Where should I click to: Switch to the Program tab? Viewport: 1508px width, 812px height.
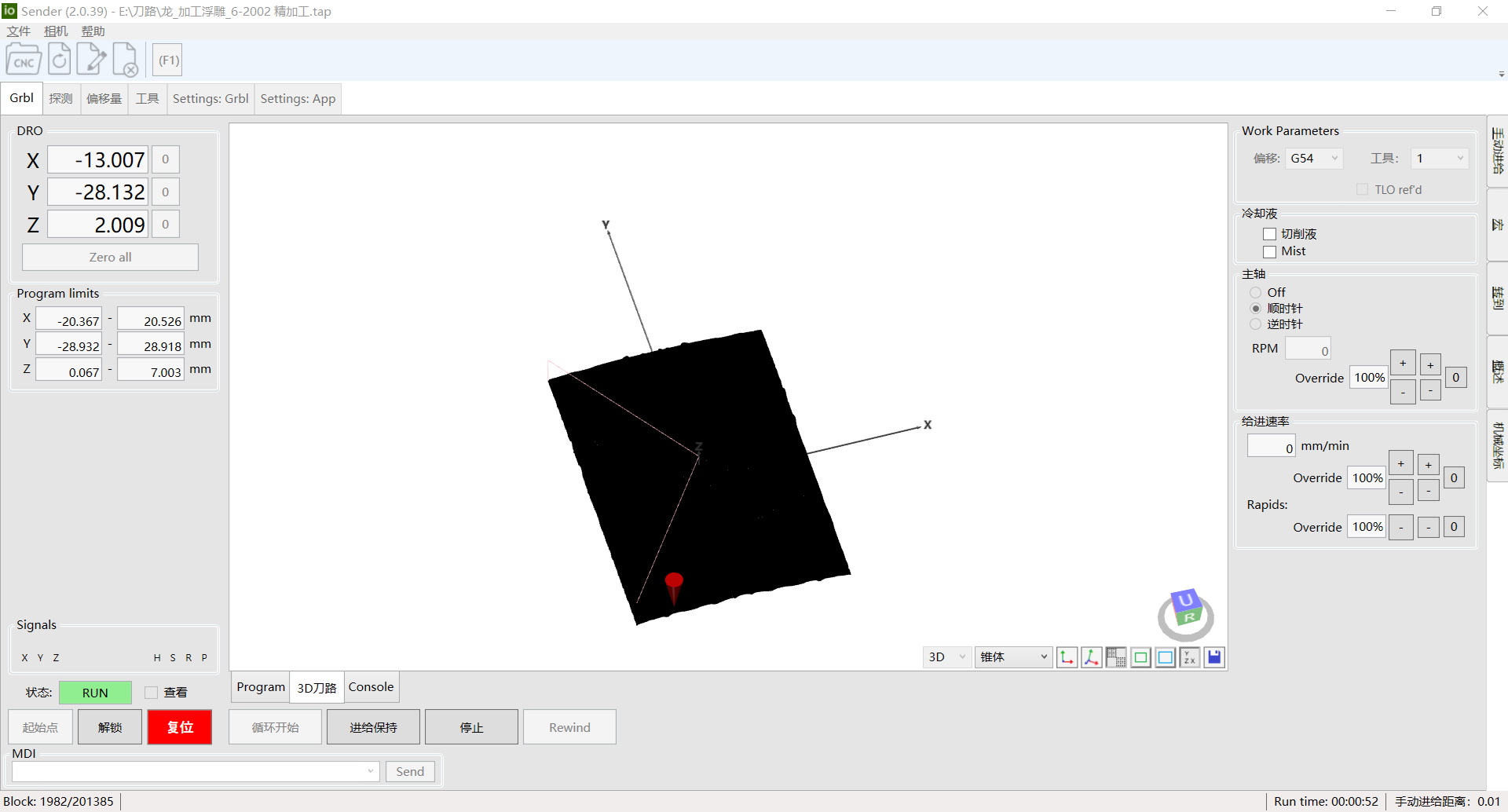[261, 687]
